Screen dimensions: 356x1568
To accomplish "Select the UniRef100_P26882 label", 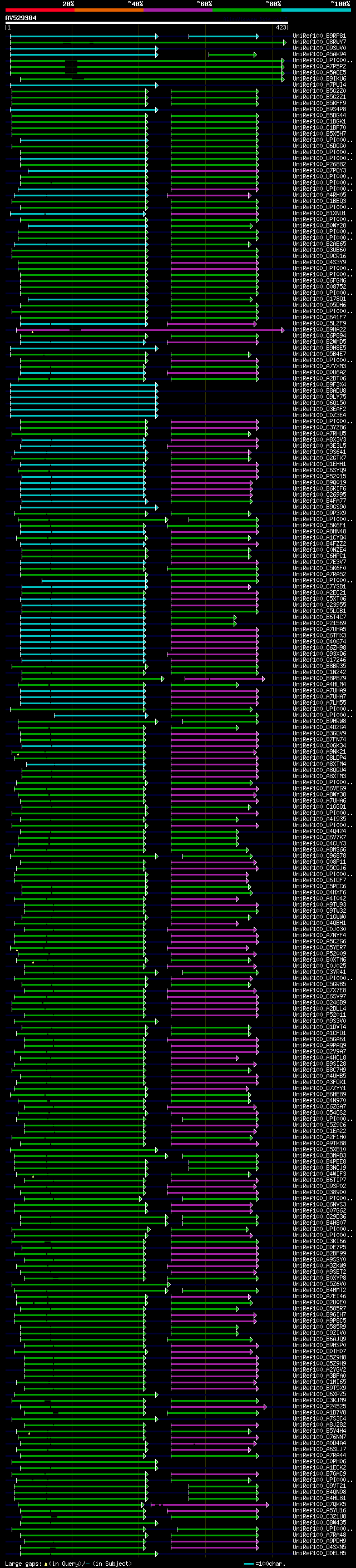I will (319, 165).
